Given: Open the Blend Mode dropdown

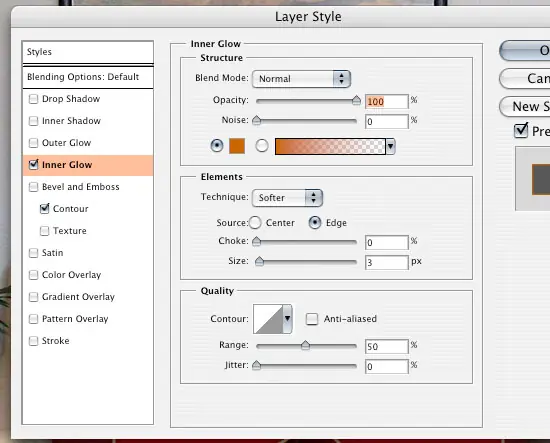Looking at the screenshot, I should coord(301,79).
